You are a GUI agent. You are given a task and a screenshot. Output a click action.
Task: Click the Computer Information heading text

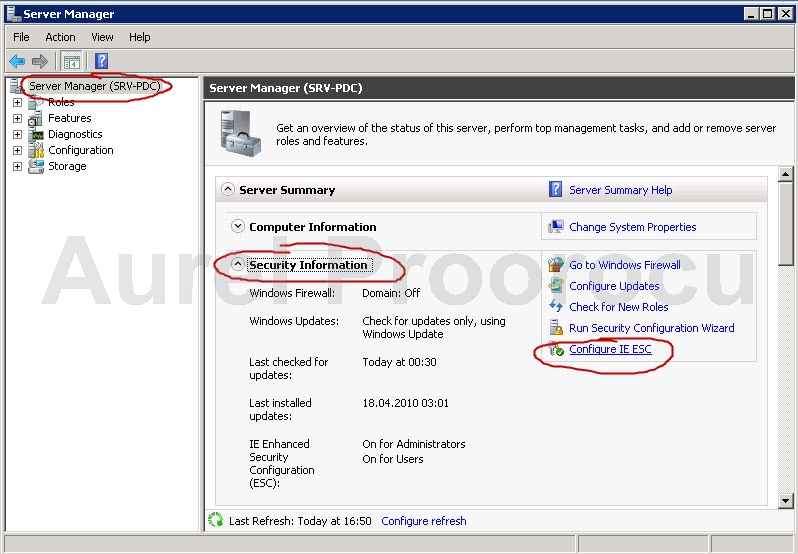tap(312, 227)
